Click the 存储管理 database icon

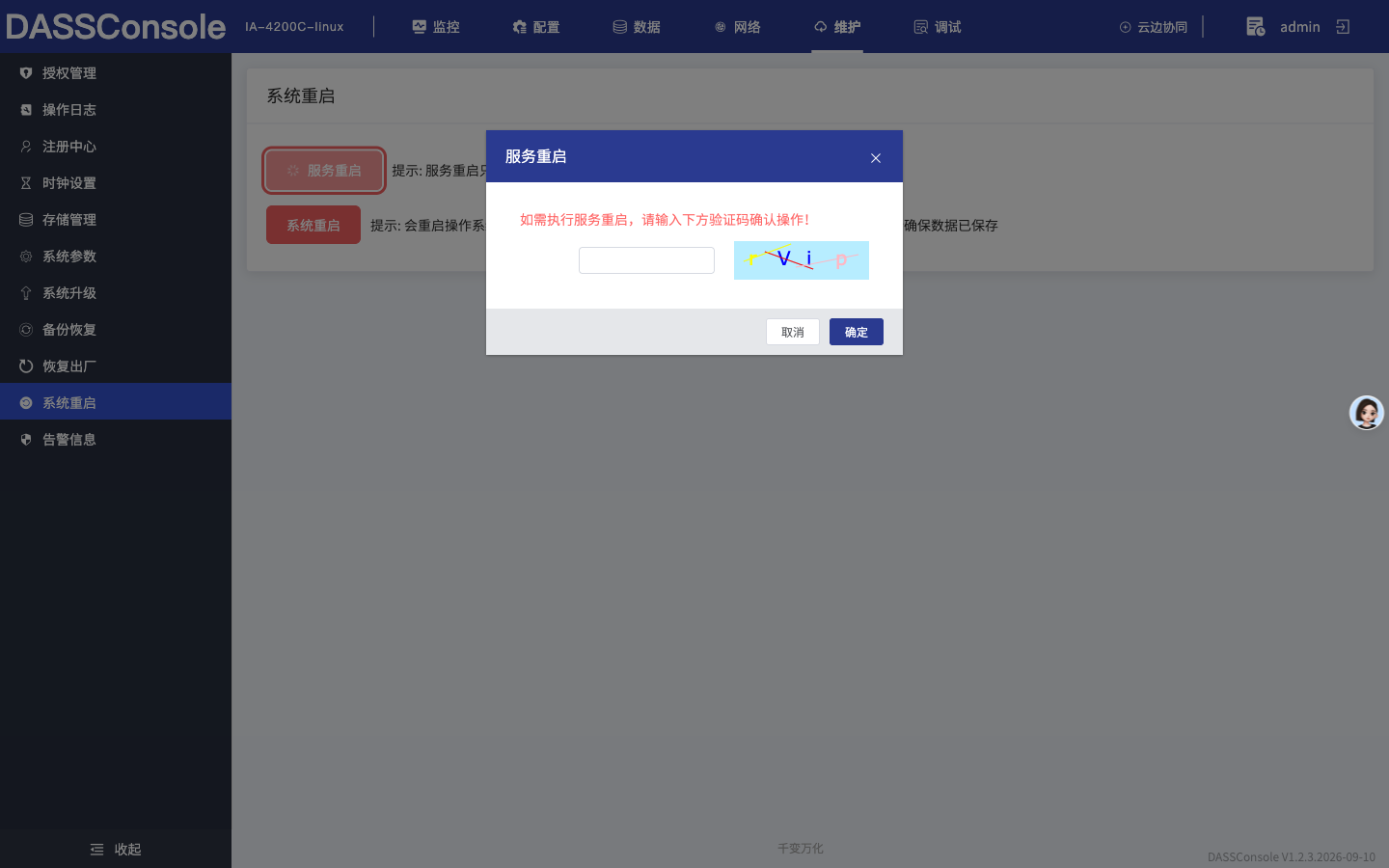(26, 220)
